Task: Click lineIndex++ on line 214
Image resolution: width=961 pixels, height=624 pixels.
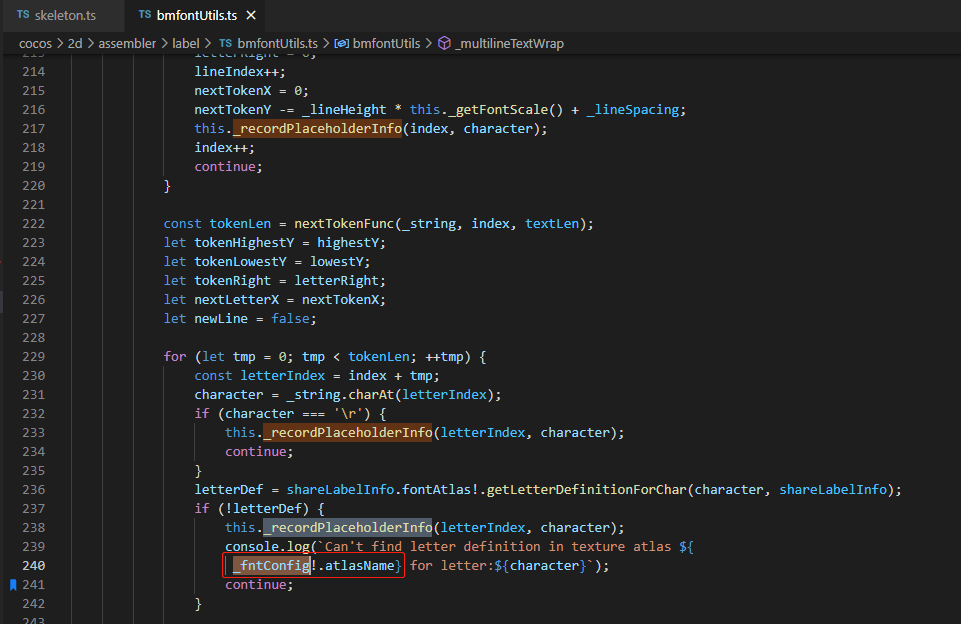Action: point(237,72)
